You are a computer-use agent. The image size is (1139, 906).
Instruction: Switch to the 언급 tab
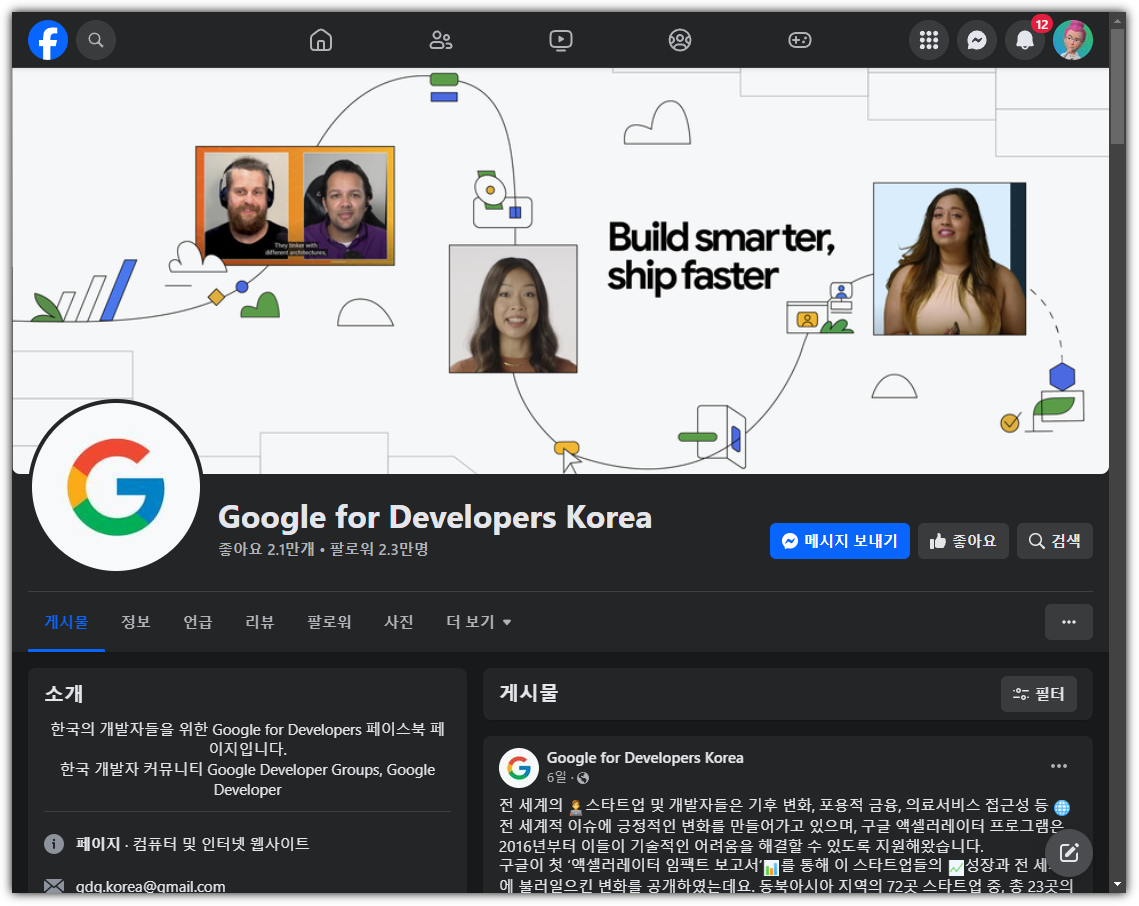(198, 622)
